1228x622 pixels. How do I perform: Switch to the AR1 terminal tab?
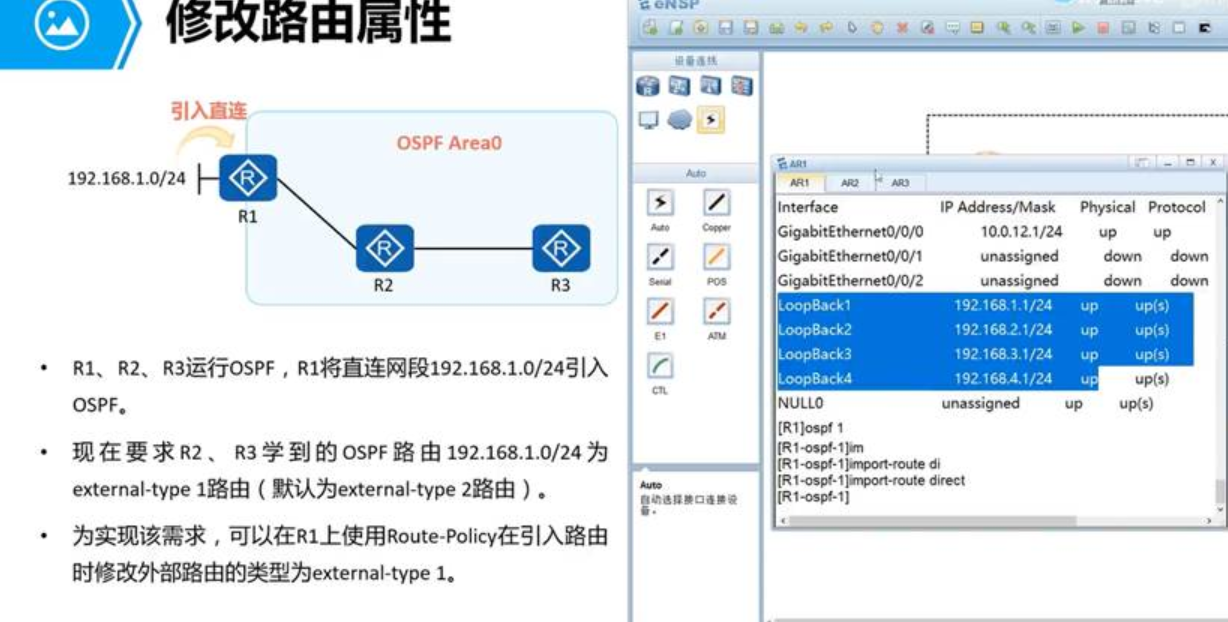coord(800,183)
